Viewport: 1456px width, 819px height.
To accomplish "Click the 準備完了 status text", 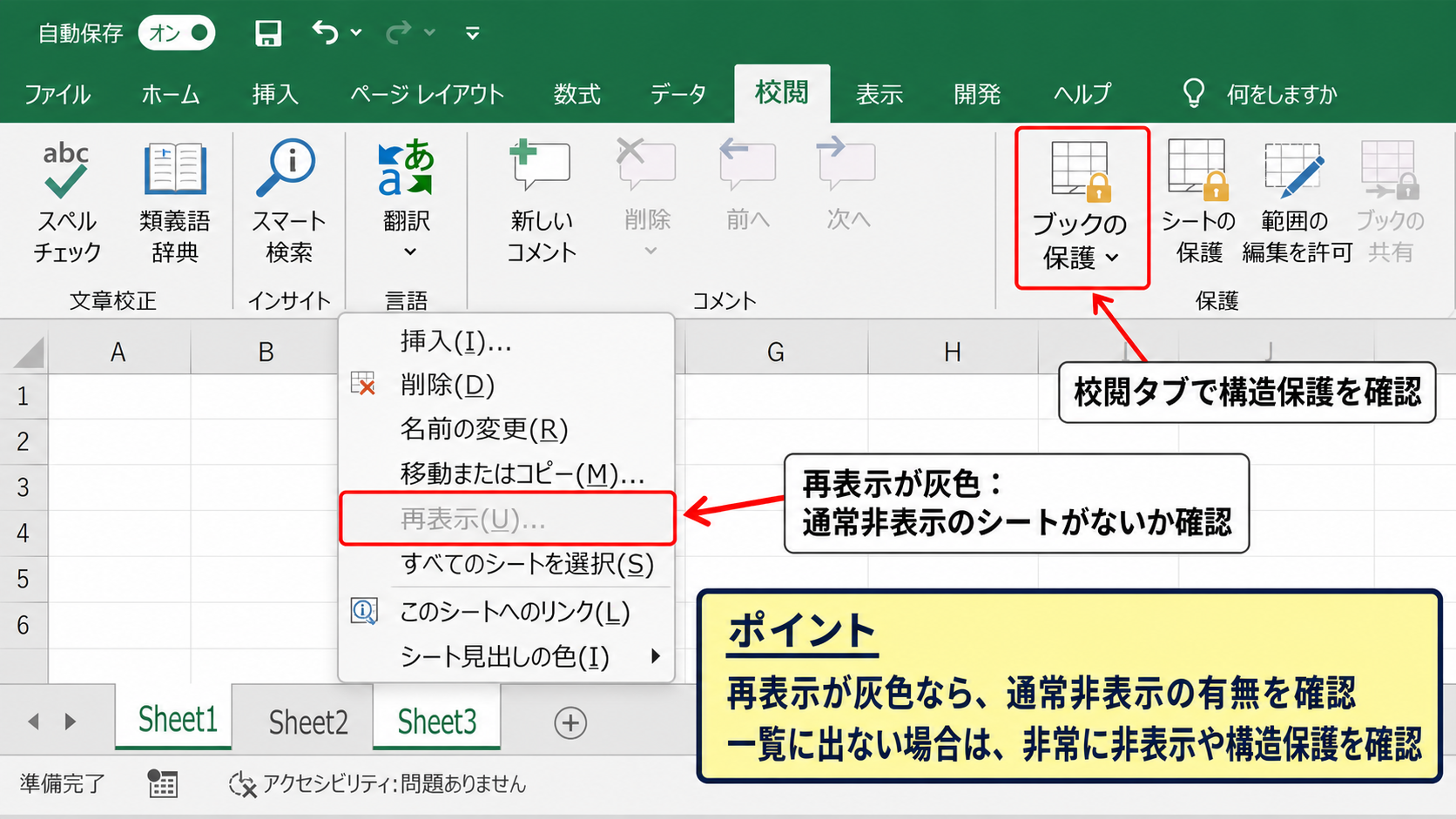I will coord(62,784).
